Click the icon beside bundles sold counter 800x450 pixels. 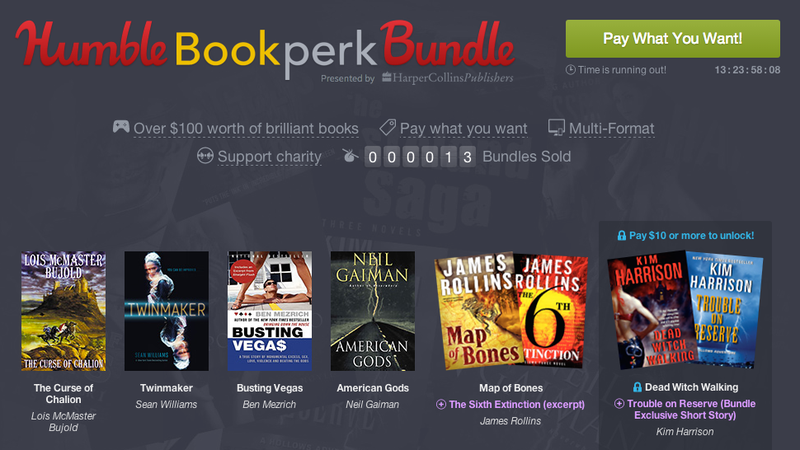350,155
